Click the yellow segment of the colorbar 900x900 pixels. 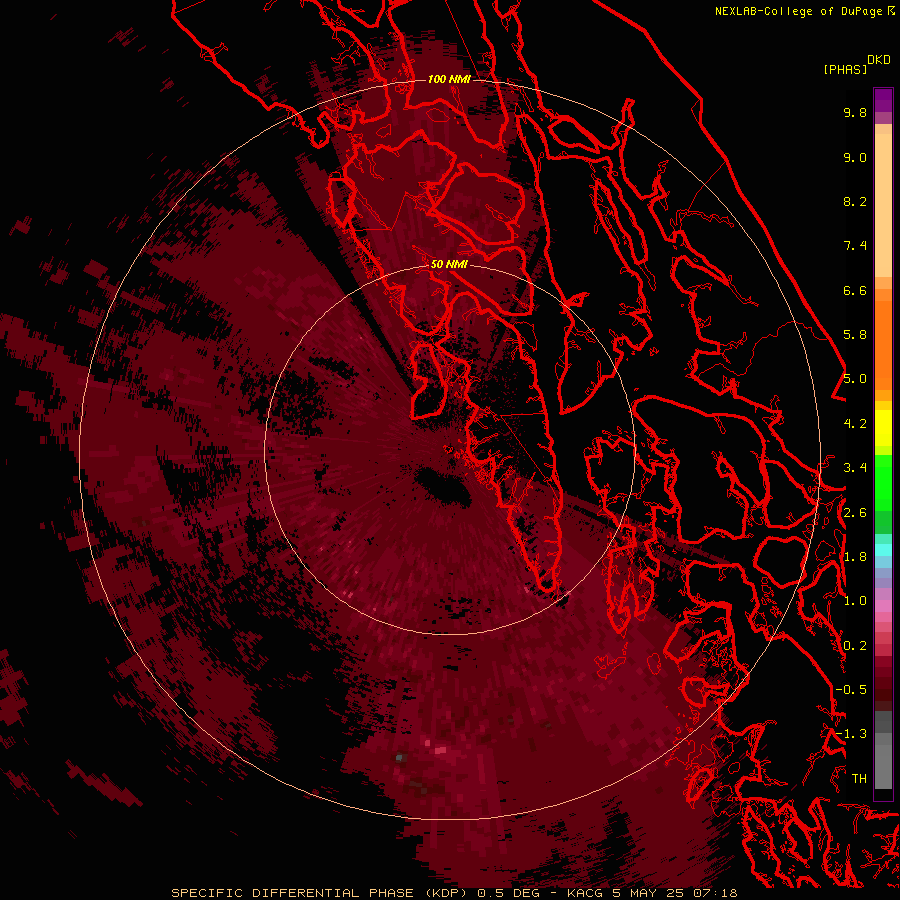[883, 428]
